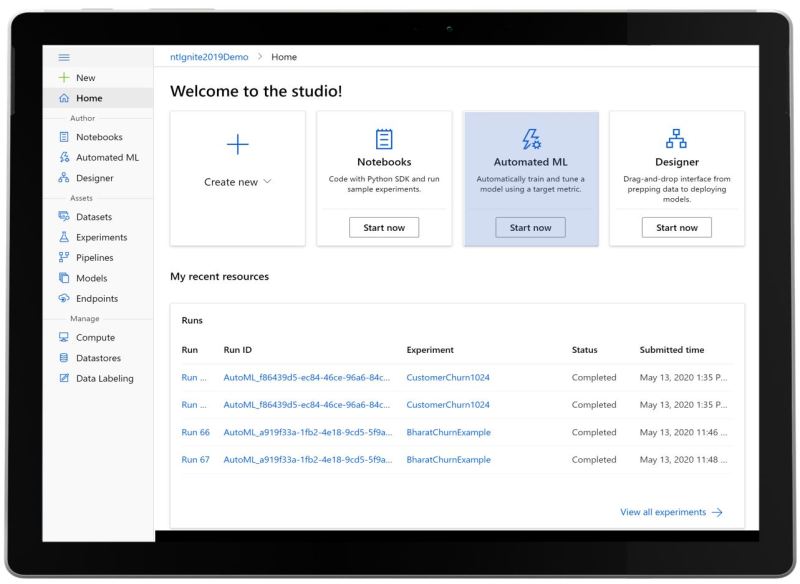
Task: Click the arrow icon after View all experiments
Action: point(717,512)
